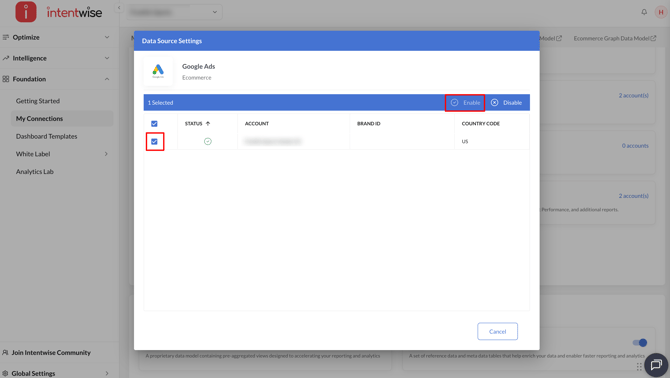Click the Enable button in selection bar
Screen dimensions: 670x378
465,103
